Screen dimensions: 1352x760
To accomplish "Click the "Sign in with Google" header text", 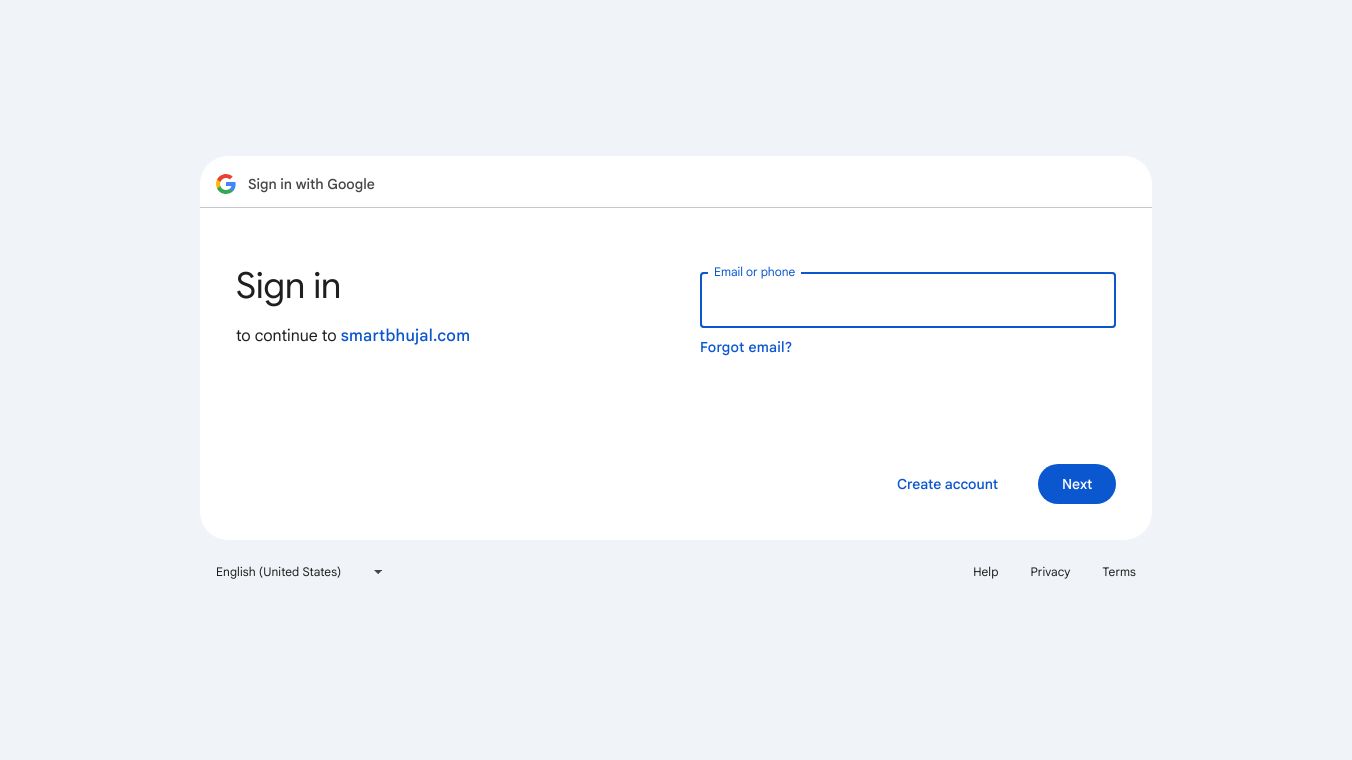I will tap(311, 184).
